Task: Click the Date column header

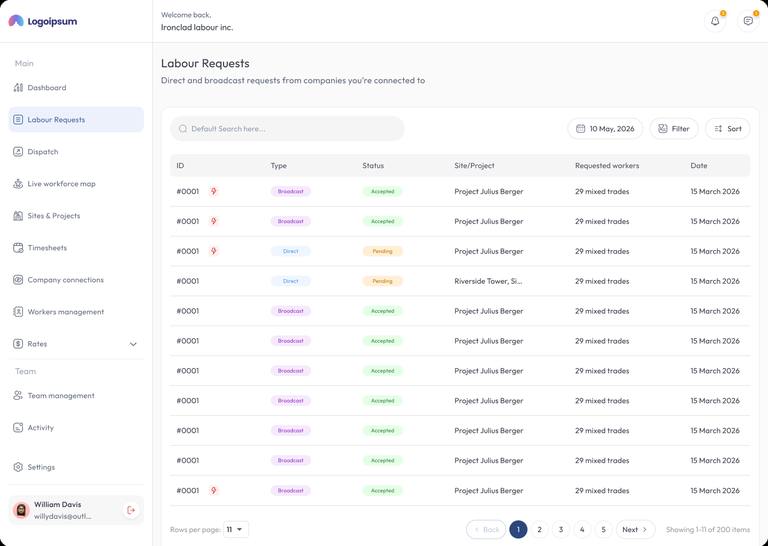Action: click(699, 166)
